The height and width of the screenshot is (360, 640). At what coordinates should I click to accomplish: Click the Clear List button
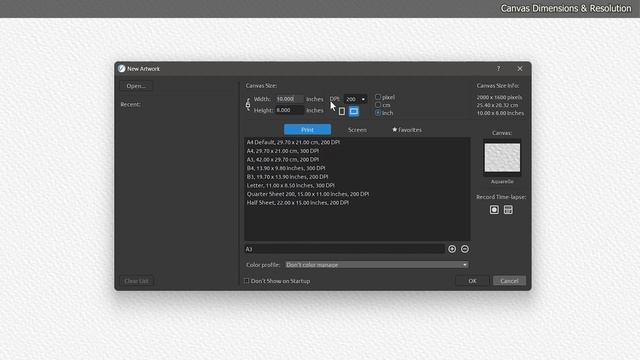click(136, 281)
